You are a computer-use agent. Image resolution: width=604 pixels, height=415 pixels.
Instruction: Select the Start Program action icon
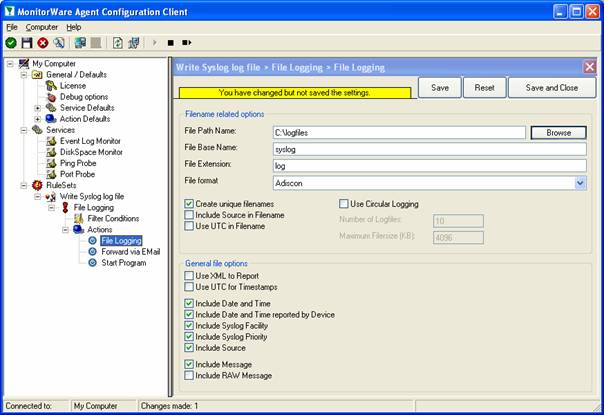(x=92, y=263)
